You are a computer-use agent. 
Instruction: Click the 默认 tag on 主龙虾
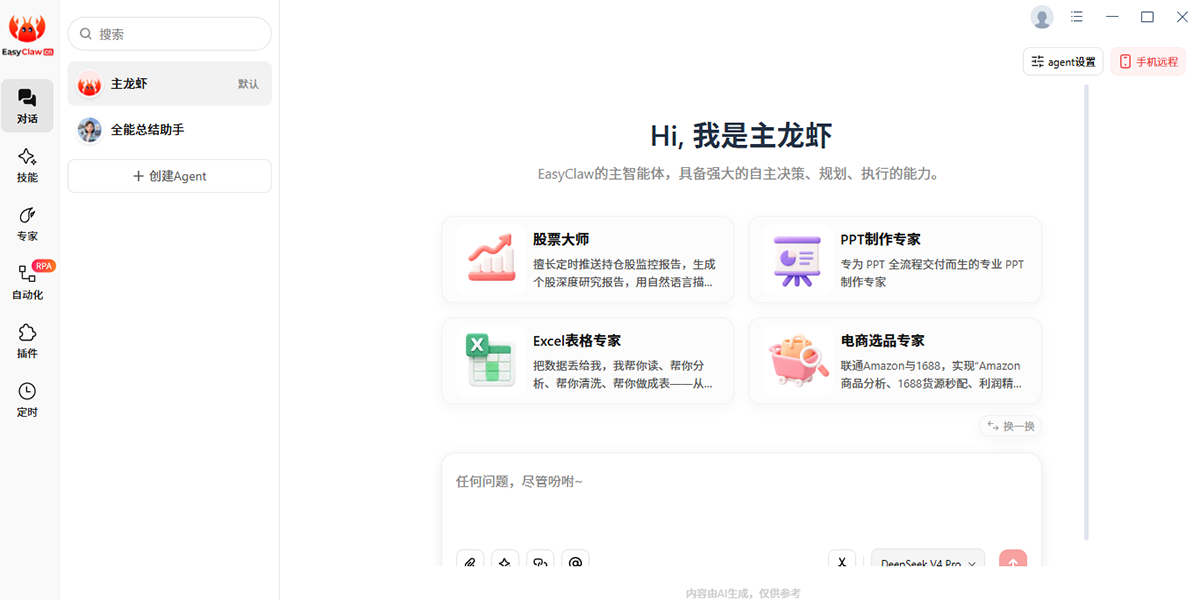point(249,84)
